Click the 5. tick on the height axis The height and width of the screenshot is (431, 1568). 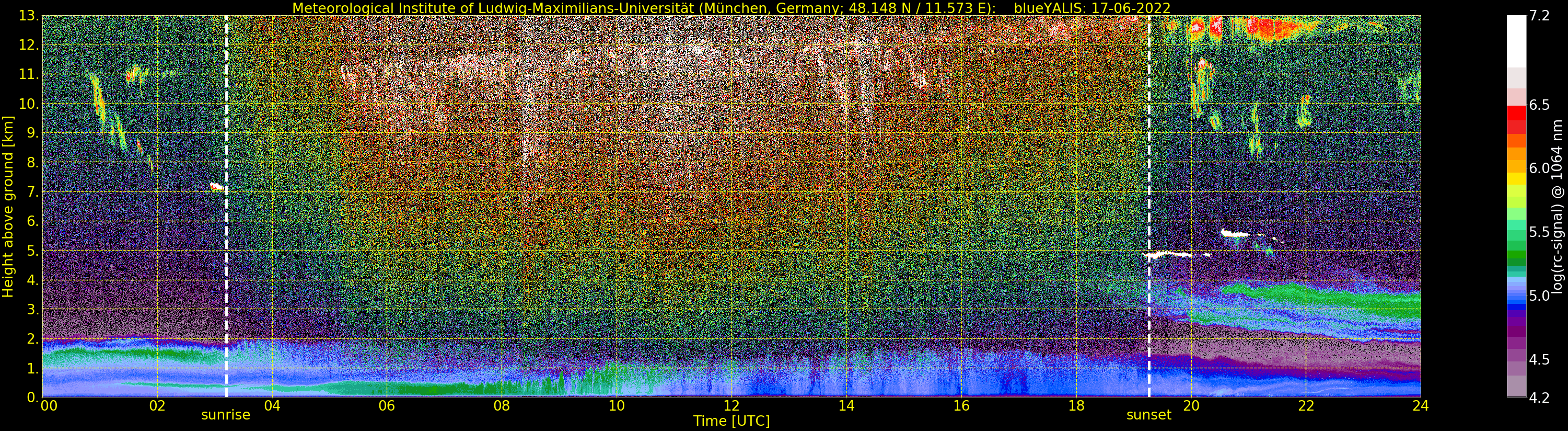(32, 251)
